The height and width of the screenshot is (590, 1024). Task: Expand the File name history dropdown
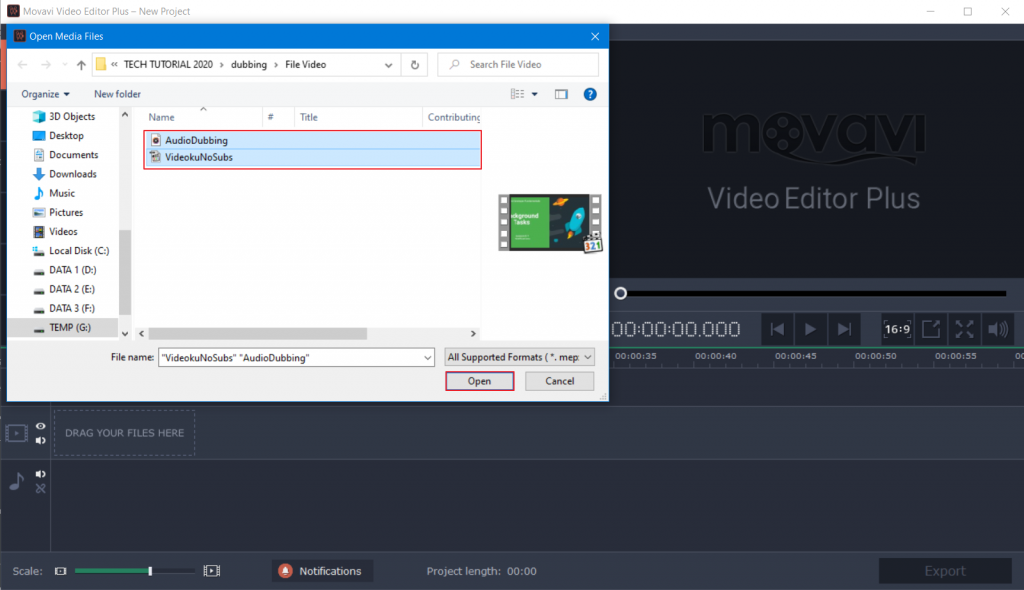click(428, 357)
